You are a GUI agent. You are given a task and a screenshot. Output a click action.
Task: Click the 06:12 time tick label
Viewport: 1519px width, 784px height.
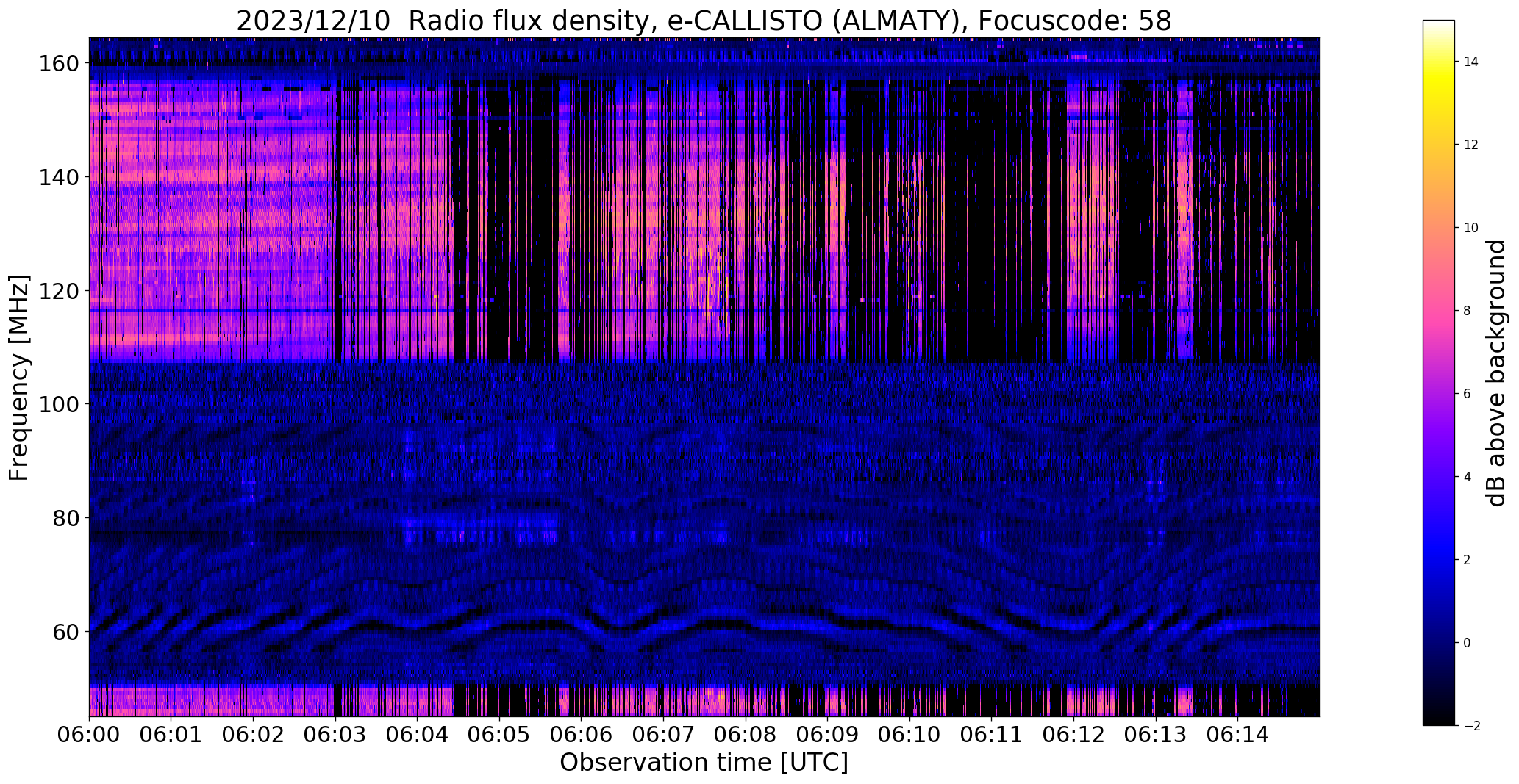click(1073, 734)
